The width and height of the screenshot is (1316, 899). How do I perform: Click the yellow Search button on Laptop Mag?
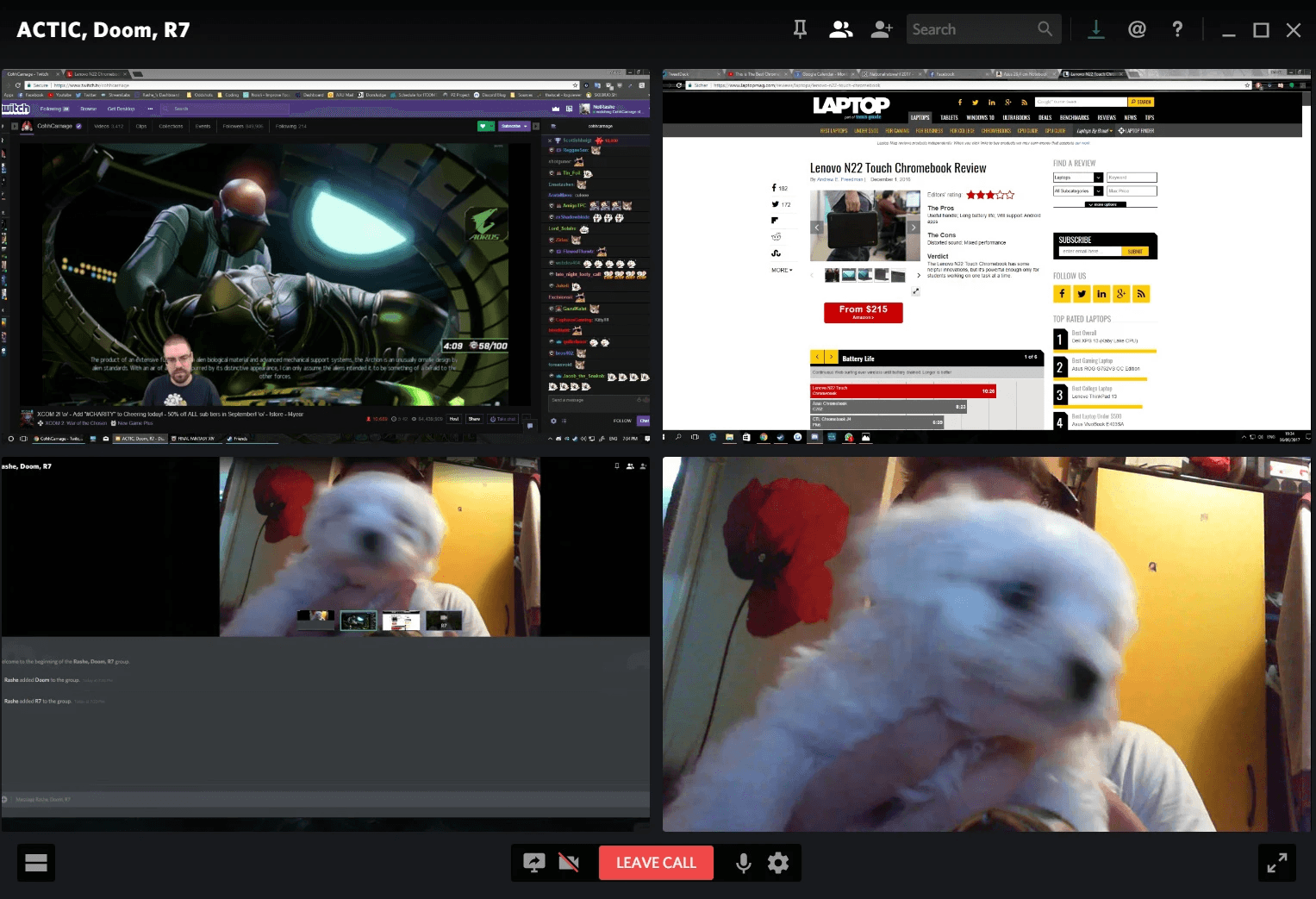point(1142,102)
